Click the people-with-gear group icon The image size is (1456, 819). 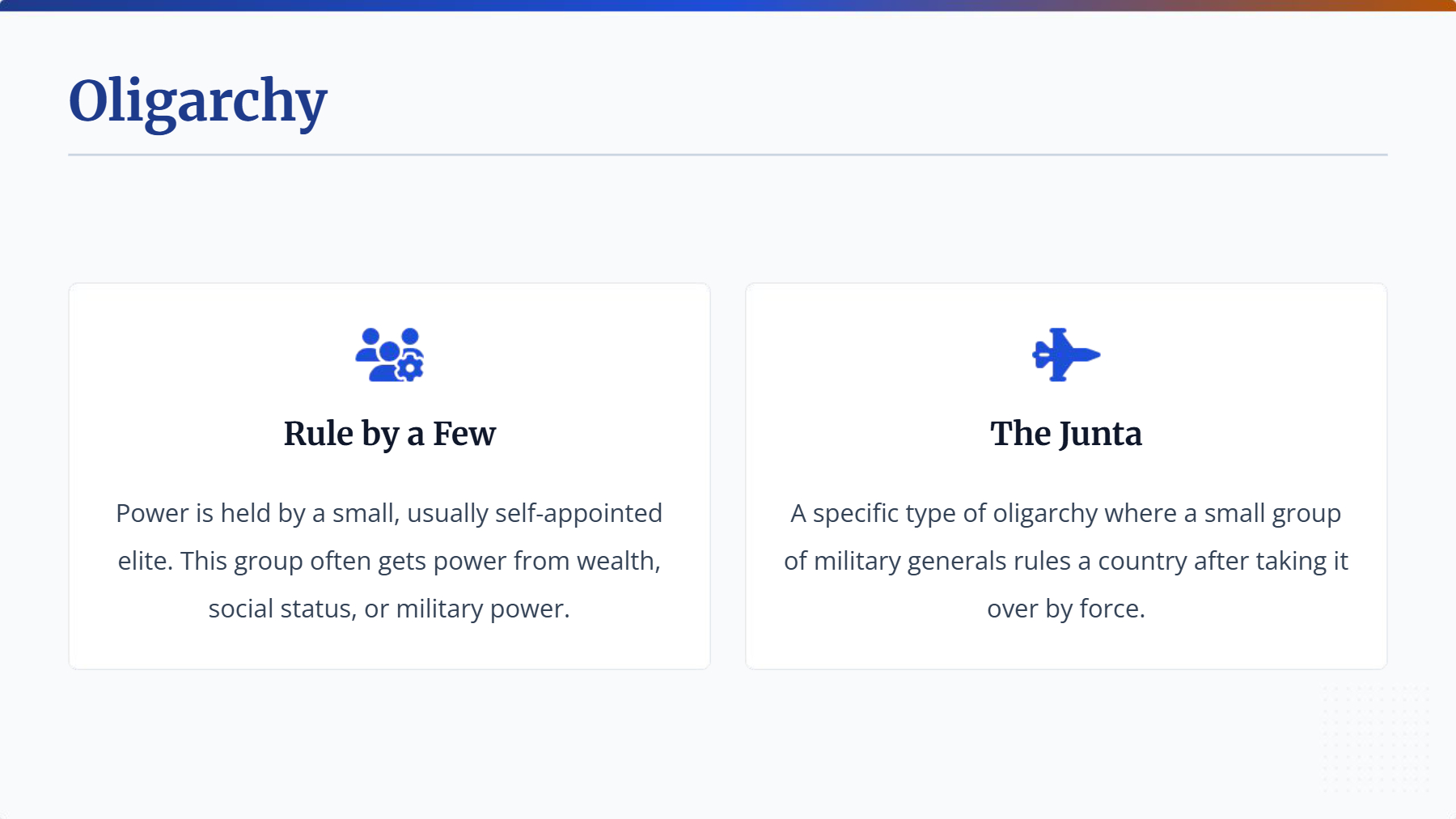pyautogui.click(x=389, y=354)
